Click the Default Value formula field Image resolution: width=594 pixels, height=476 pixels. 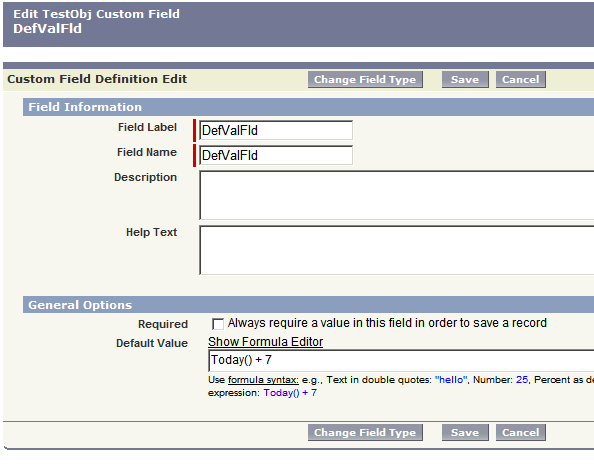[401, 361]
